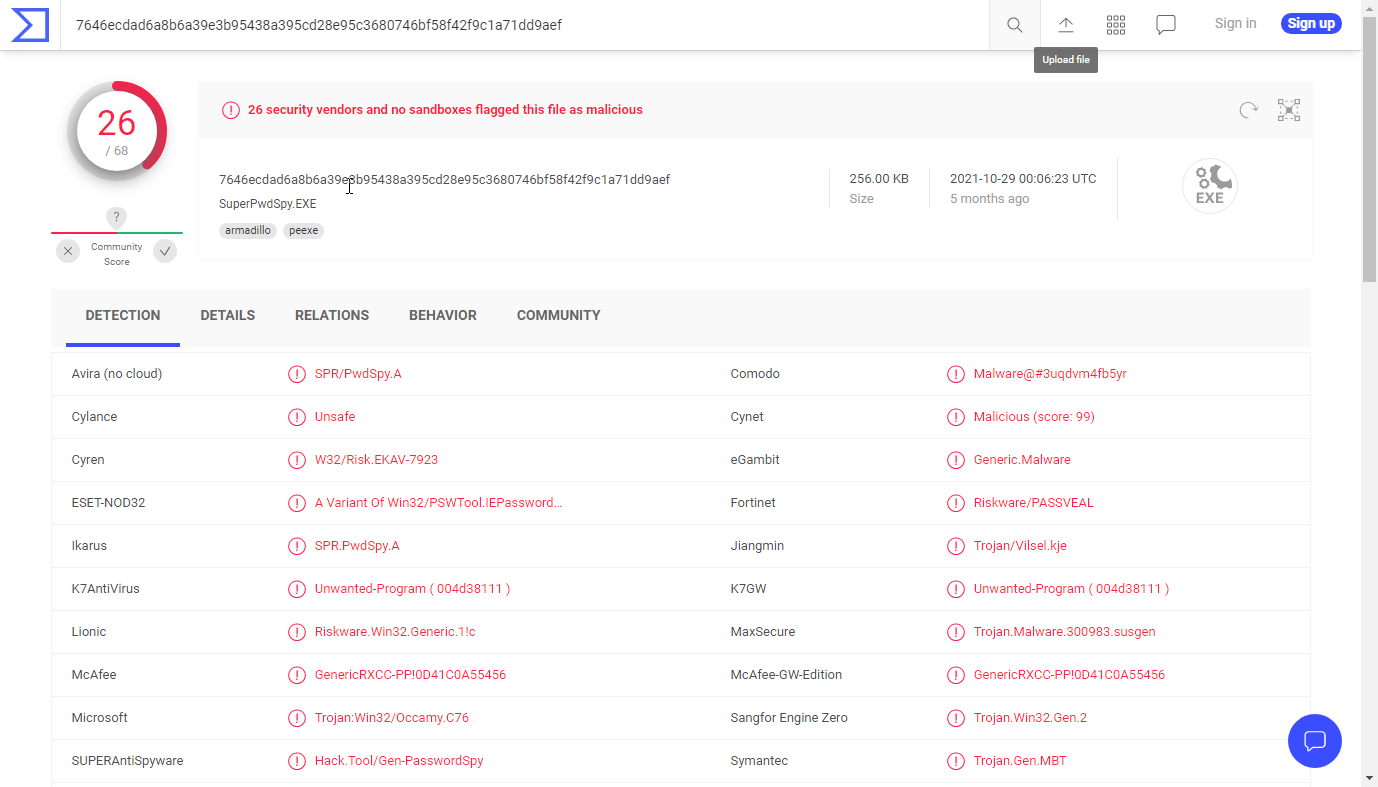Click the Avira (no cloud) vendor name

tap(117, 374)
